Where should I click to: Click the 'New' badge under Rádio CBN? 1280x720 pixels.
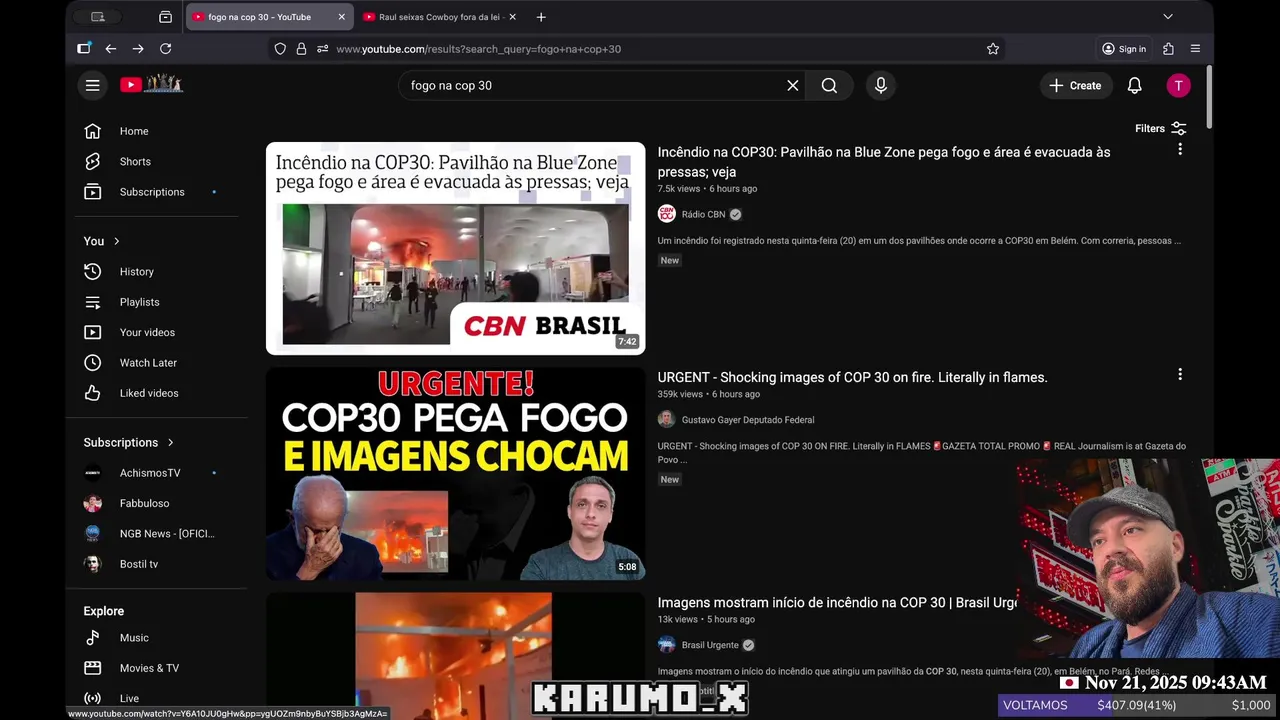[x=670, y=260]
